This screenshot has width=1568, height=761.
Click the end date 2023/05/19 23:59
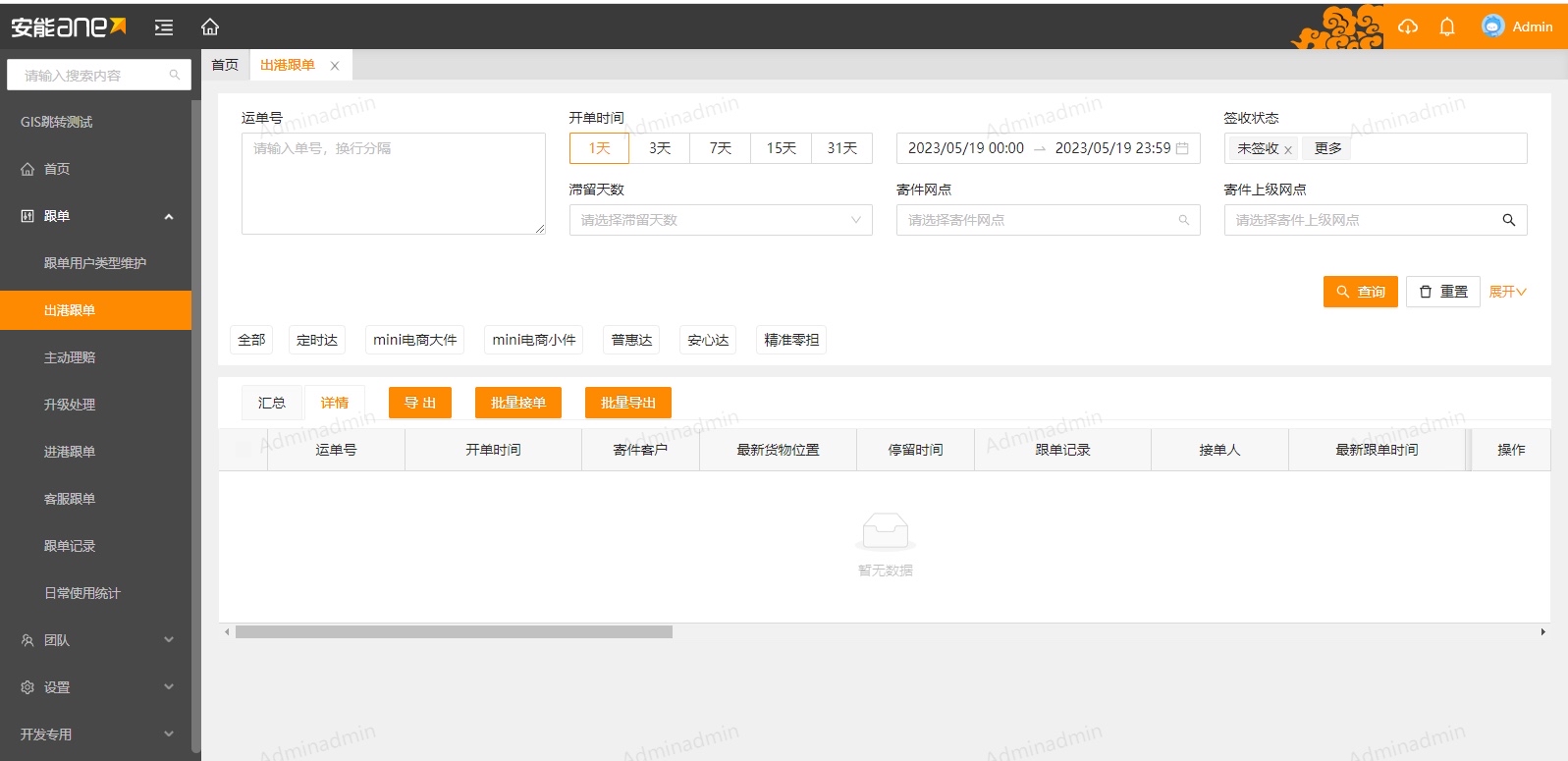(1112, 148)
